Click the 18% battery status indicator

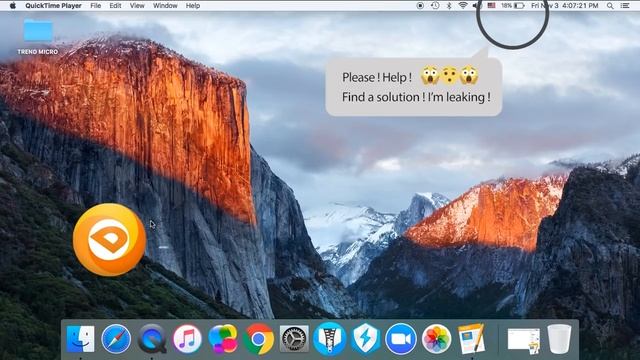point(513,6)
